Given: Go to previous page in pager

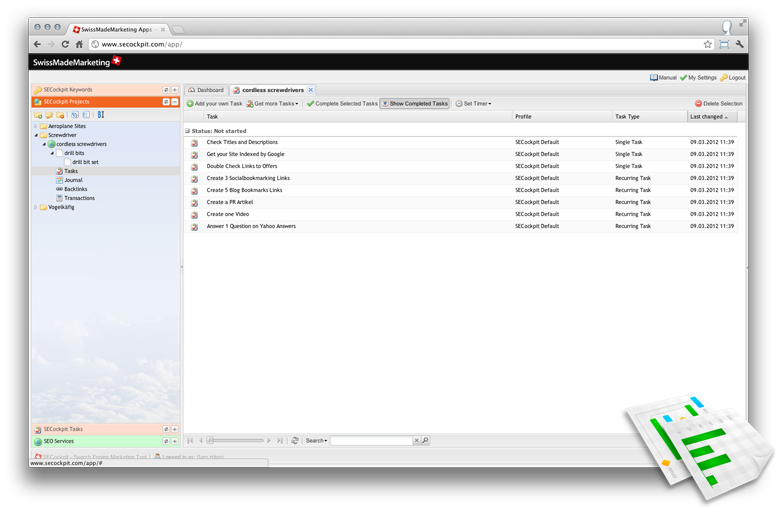Looking at the screenshot, I should [x=201, y=440].
